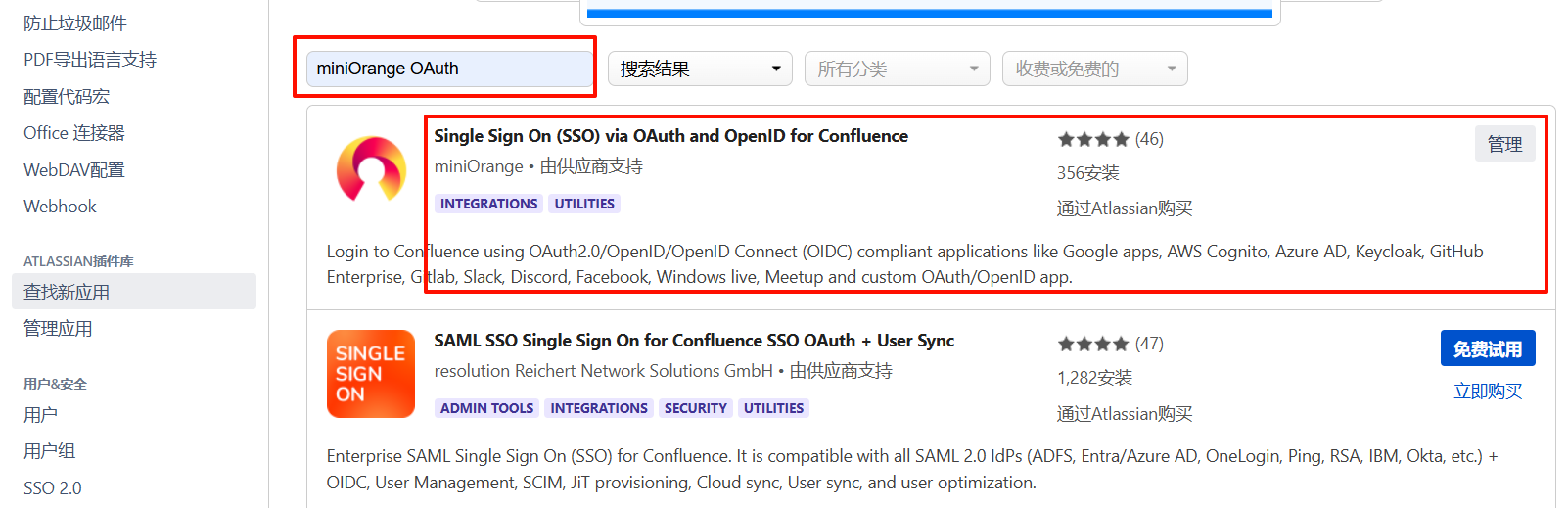
Task: Click the miniOrange vendor name
Action: coord(479,166)
